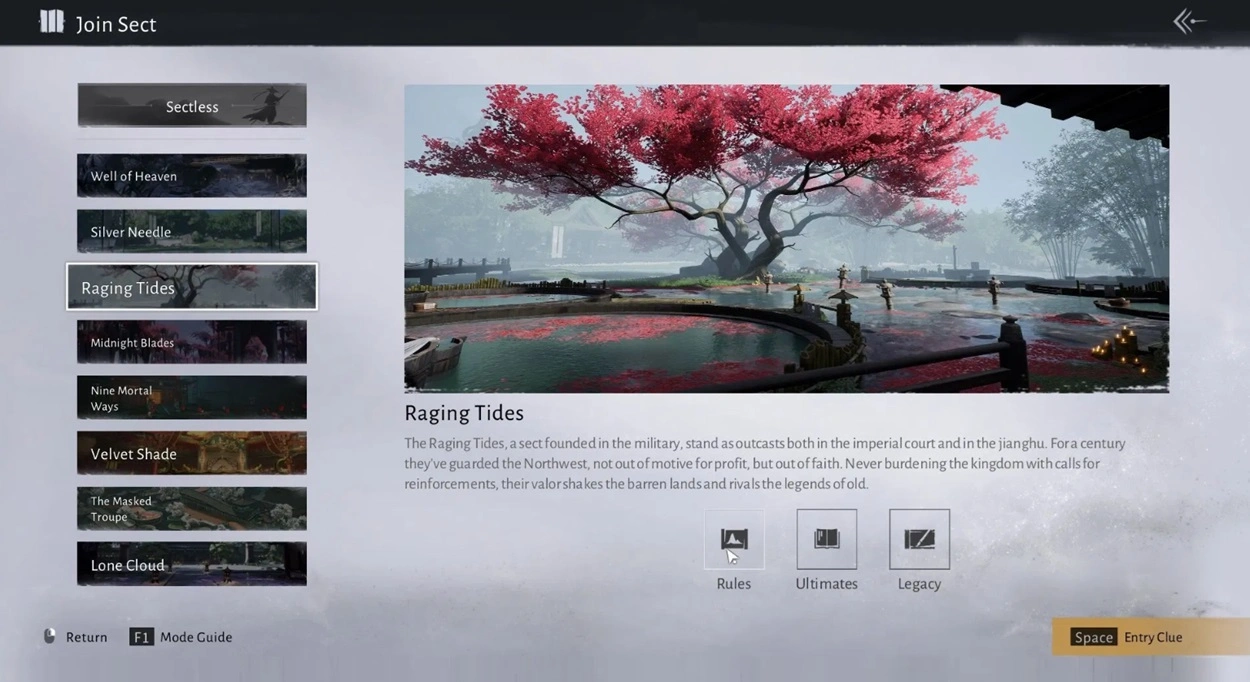Image resolution: width=1250 pixels, height=682 pixels.
Task: Choose The Masked Troupe sect
Action: tap(192, 509)
